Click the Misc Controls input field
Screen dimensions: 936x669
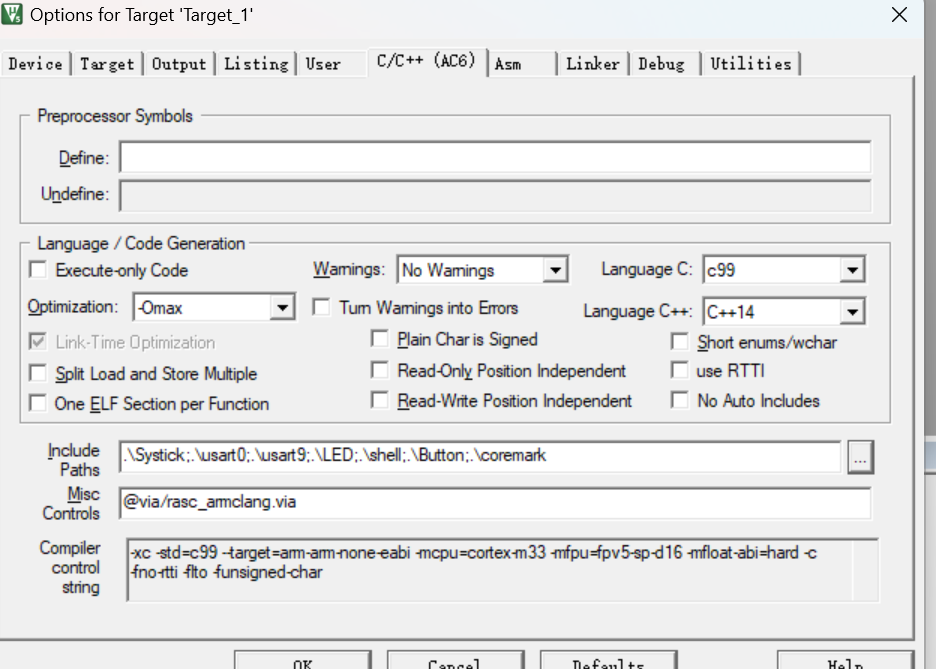click(495, 502)
